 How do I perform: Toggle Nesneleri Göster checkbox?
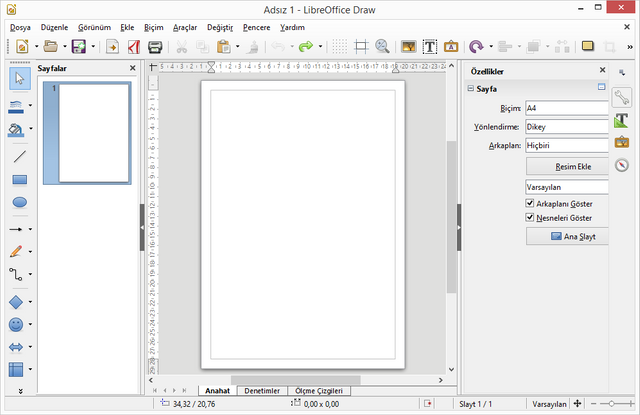pos(530,217)
